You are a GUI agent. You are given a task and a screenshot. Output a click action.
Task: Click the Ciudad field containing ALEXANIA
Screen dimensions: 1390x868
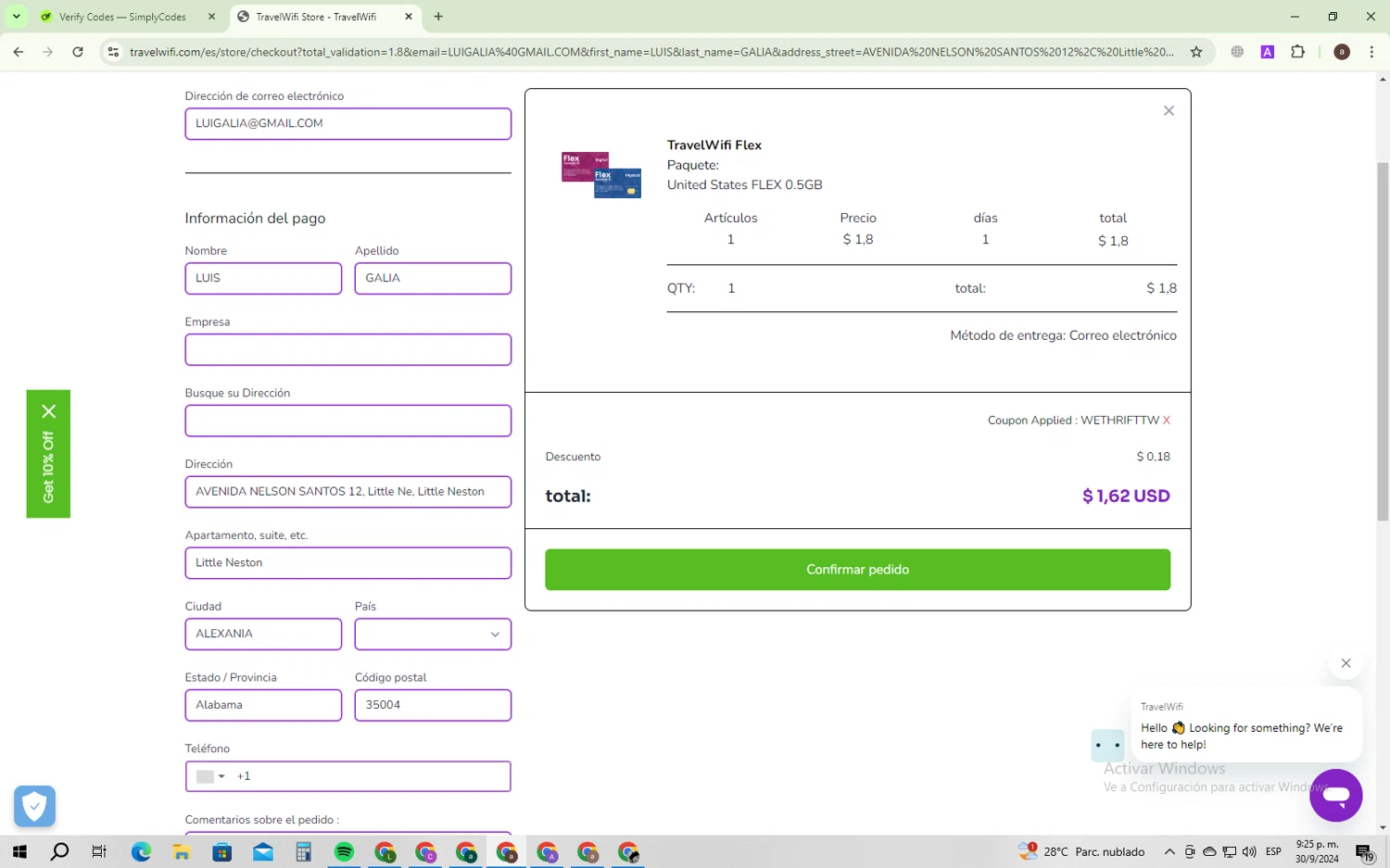click(263, 635)
